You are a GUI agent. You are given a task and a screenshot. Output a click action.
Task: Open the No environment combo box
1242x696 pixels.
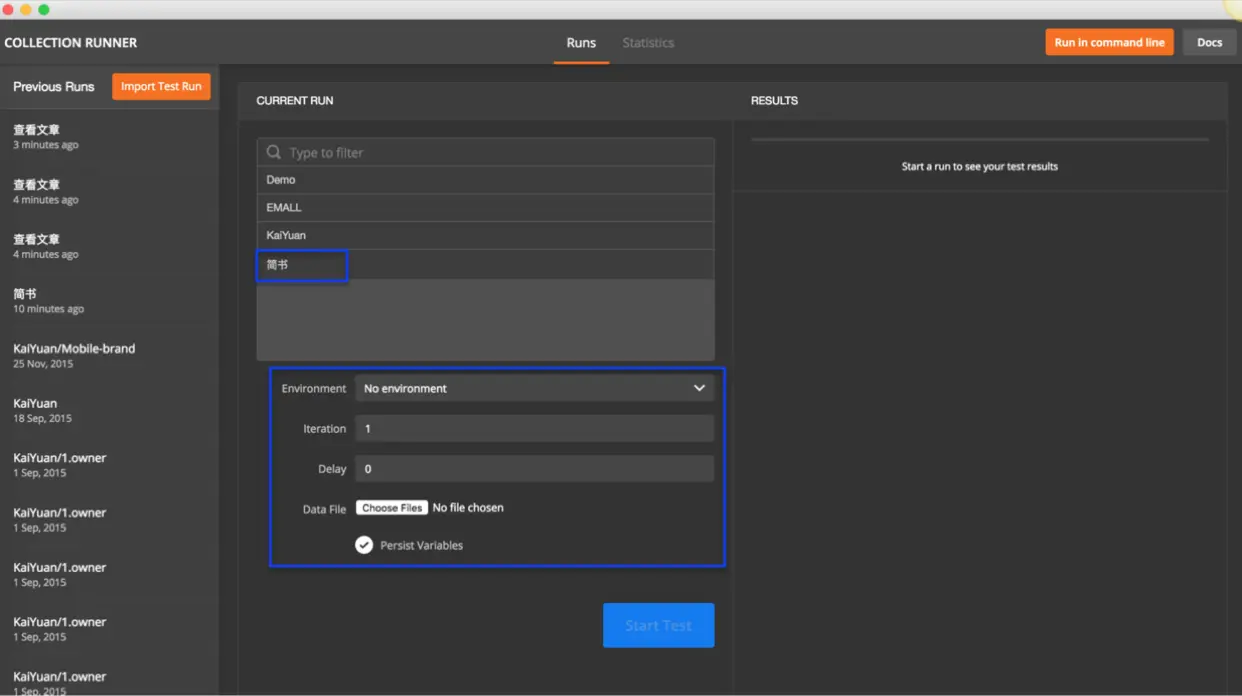click(x=534, y=388)
